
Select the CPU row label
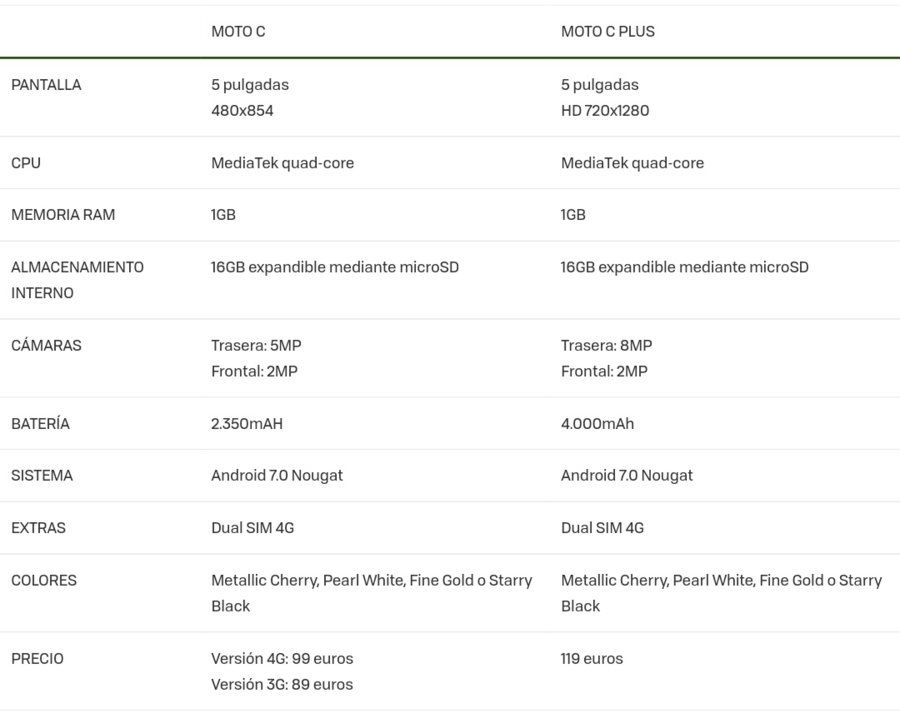(x=26, y=163)
